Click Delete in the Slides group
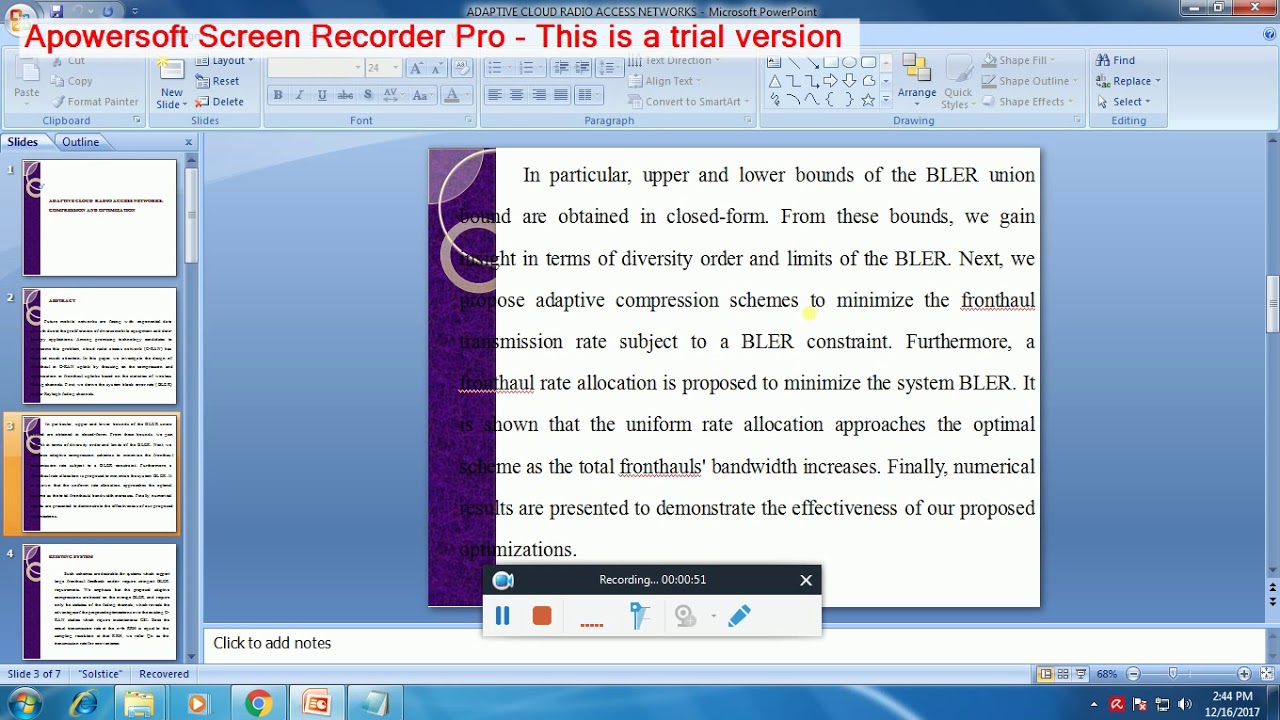The image size is (1280, 720). 219,102
